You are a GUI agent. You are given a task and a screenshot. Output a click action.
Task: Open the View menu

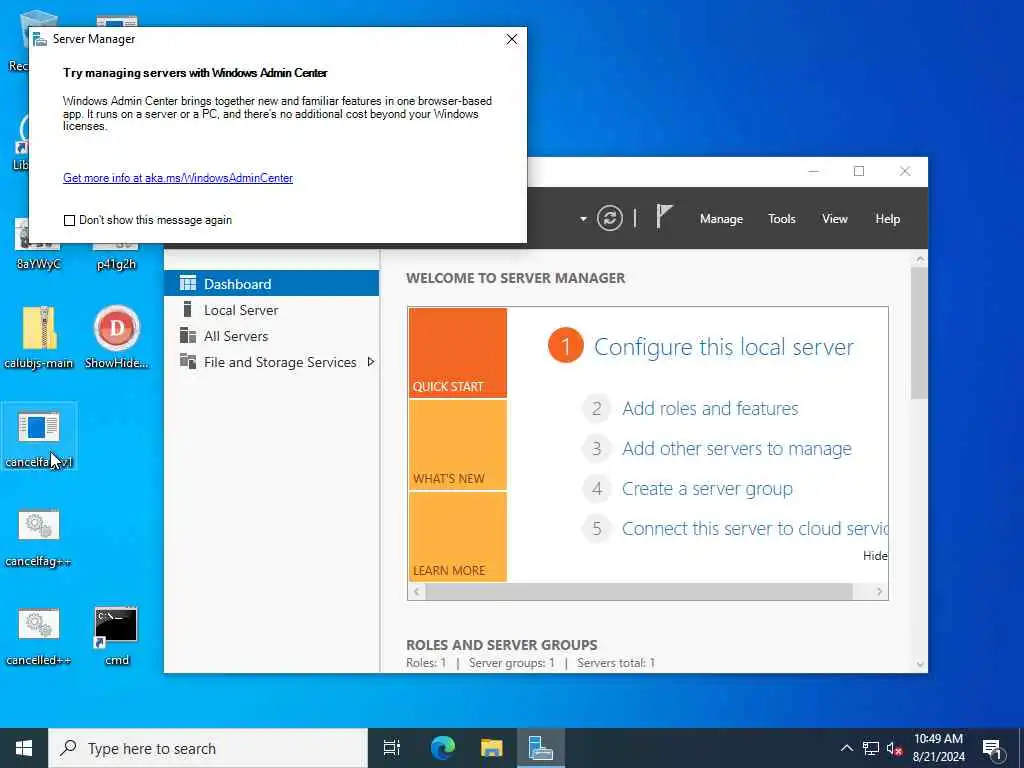pos(835,219)
